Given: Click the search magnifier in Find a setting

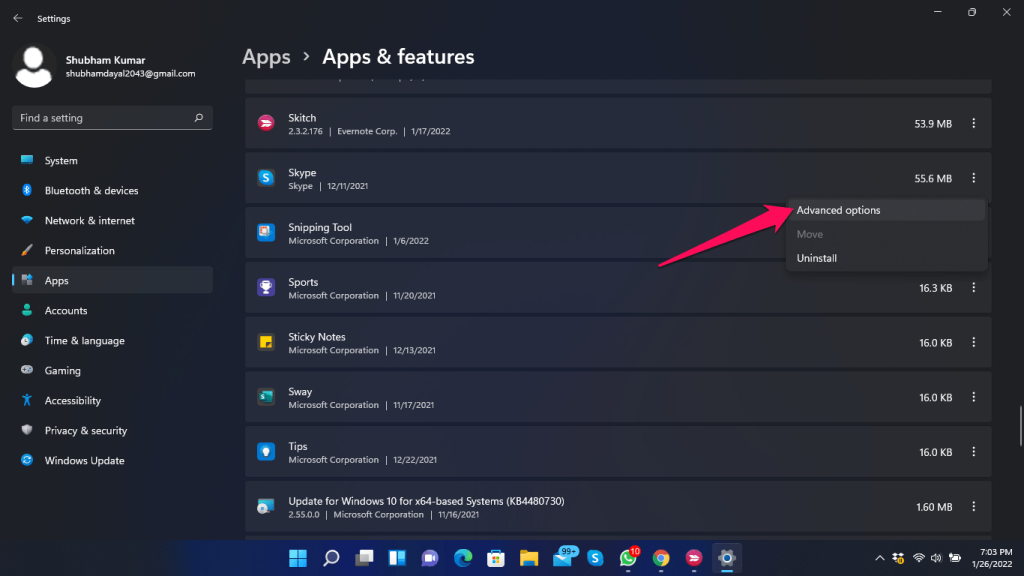Looking at the screenshot, I should (x=199, y=118).
